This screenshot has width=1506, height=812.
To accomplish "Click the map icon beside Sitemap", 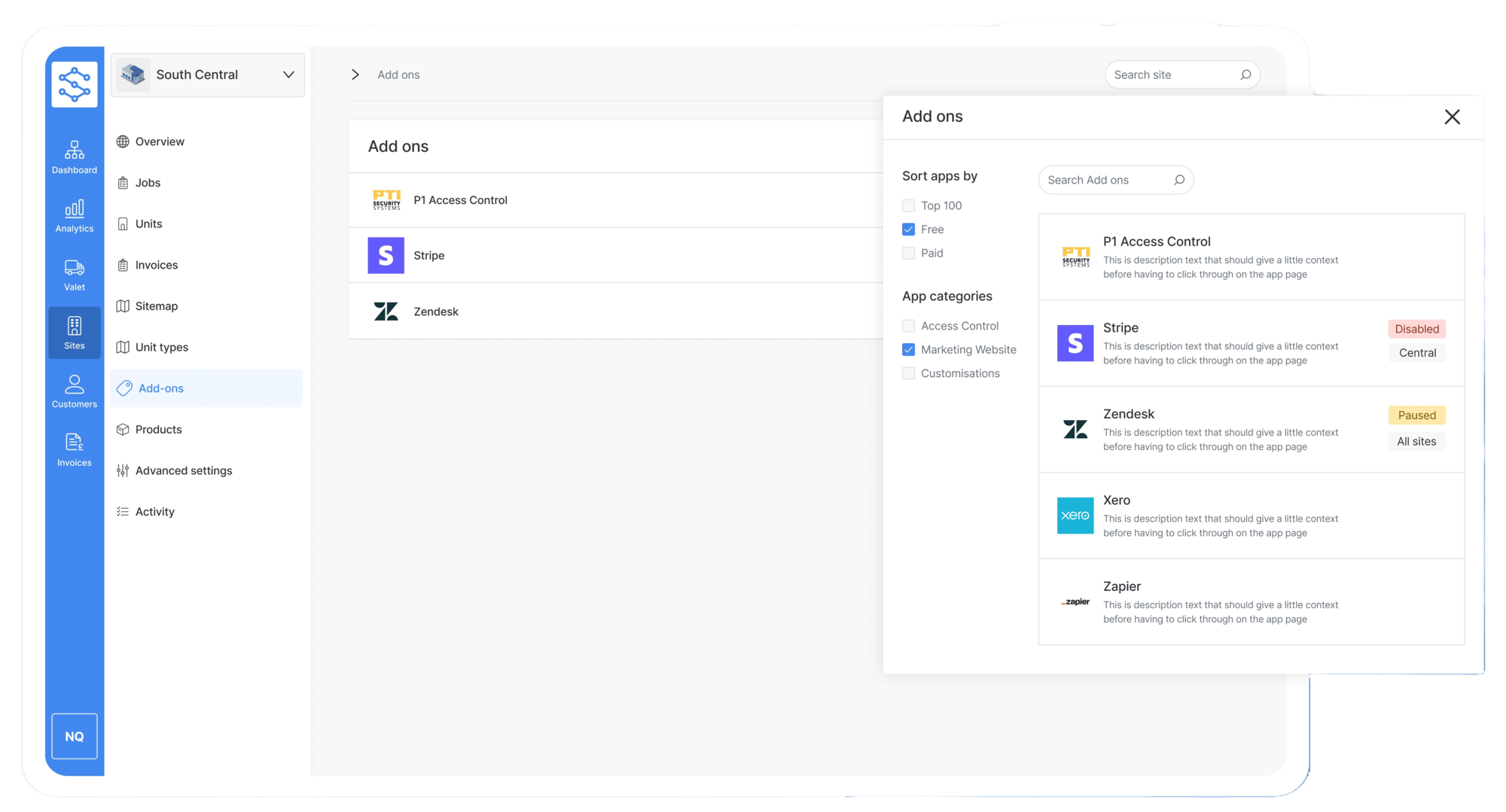I will pos(123,306).
